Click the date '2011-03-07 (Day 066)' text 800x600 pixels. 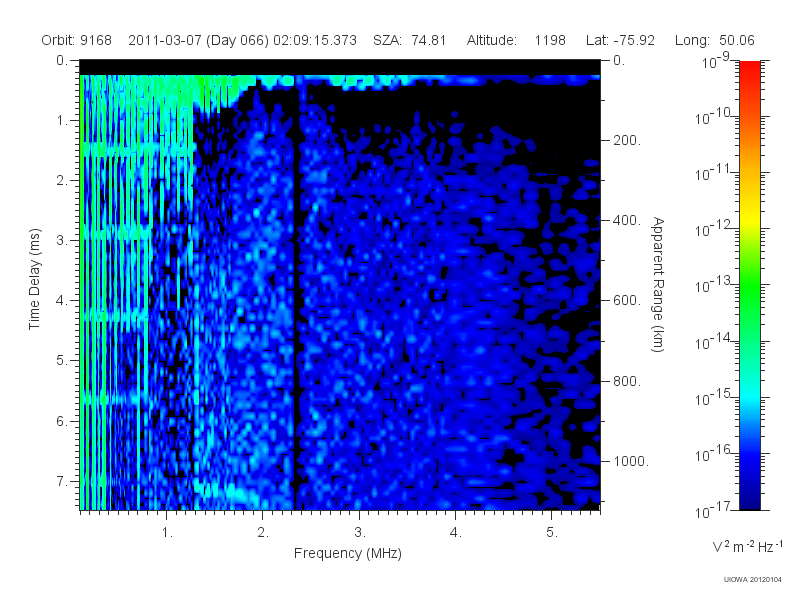(x=198, y=40)
